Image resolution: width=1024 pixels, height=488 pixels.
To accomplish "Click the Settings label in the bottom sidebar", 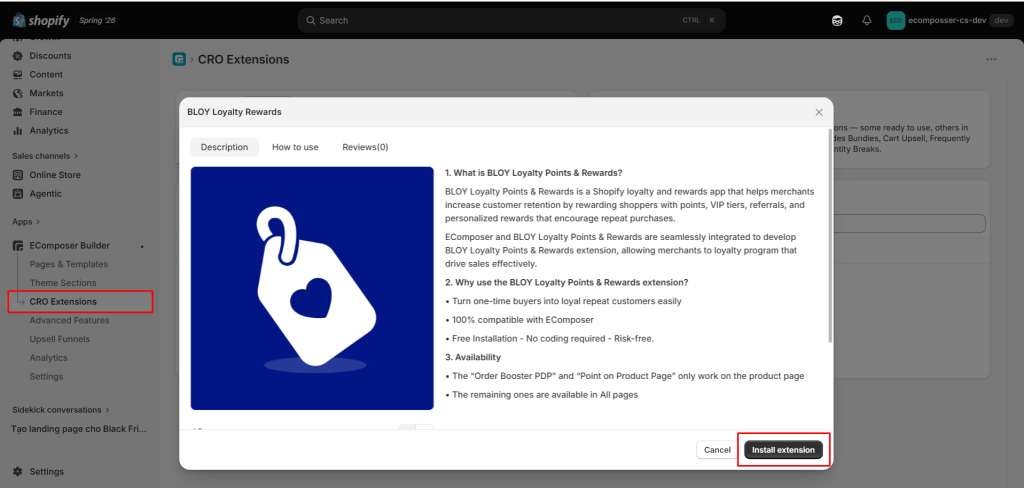I will [46, 472].
